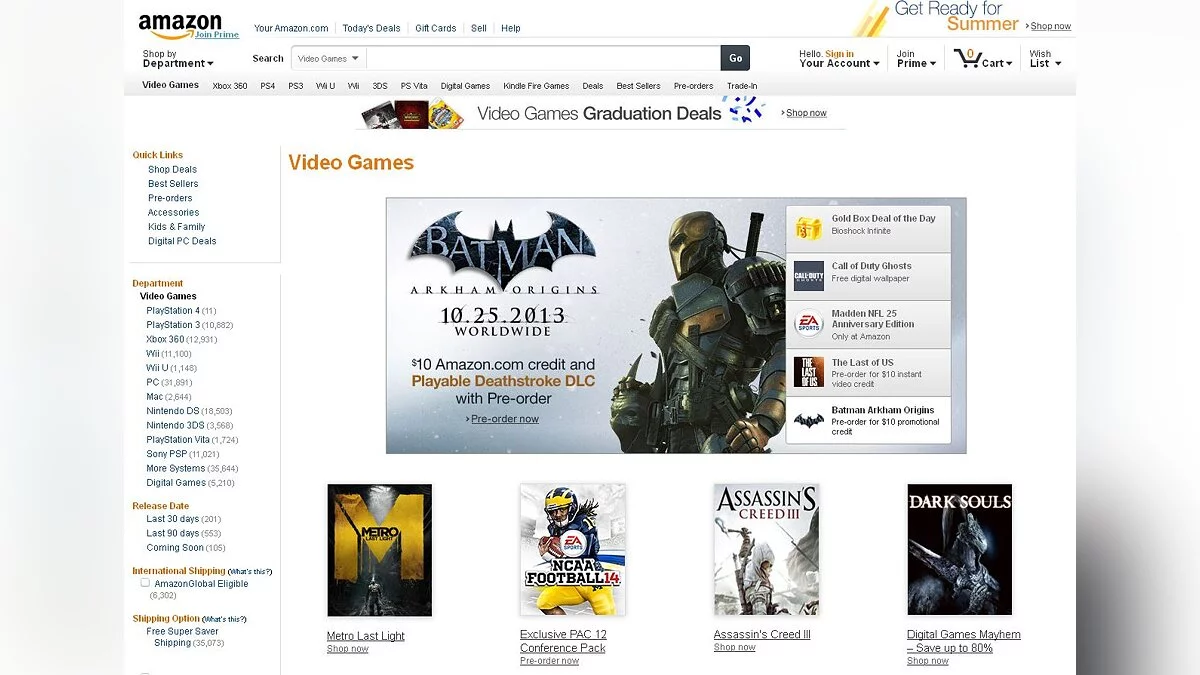Open the PS3 tab in nav bar
Viewport: 1200px width, 675px height.
(296, 86)
